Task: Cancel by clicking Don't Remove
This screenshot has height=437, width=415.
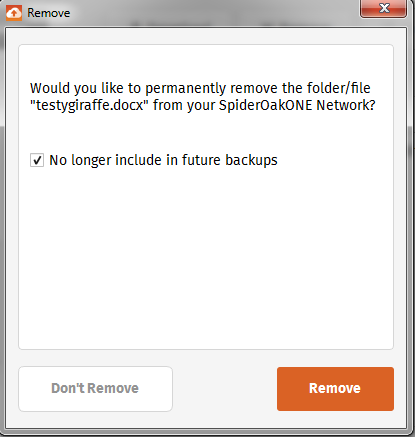Action: 95,389
